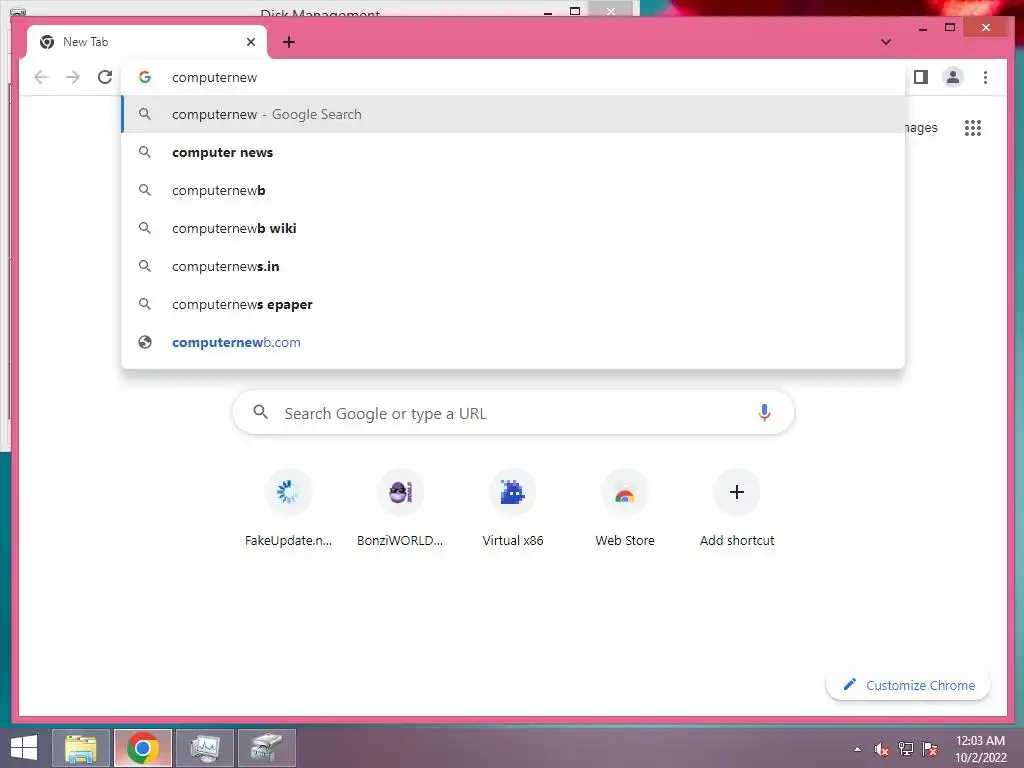Expand the tab search chevron

[x=886, y=42]
